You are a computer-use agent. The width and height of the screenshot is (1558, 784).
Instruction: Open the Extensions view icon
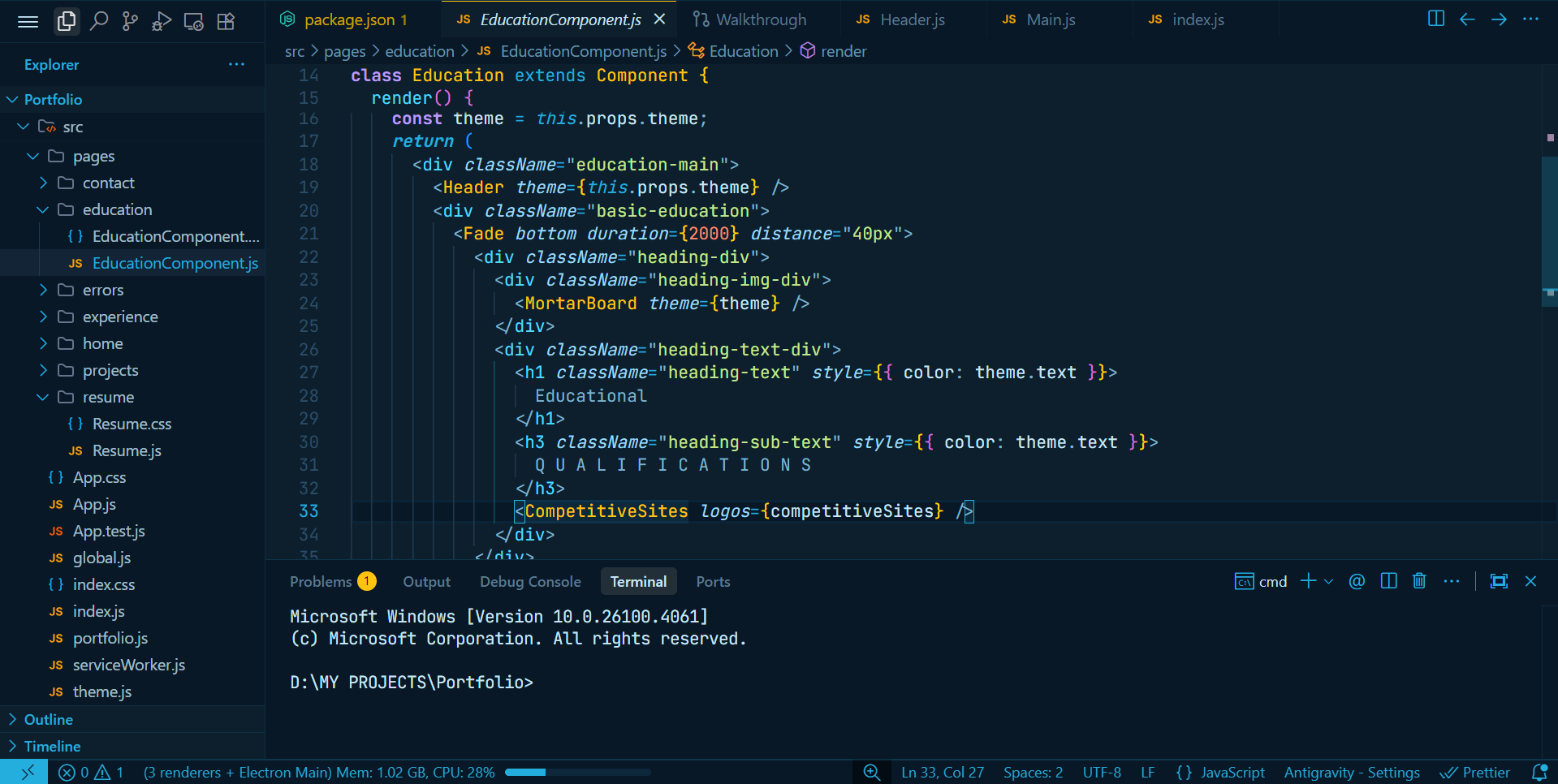click(226, 21)
